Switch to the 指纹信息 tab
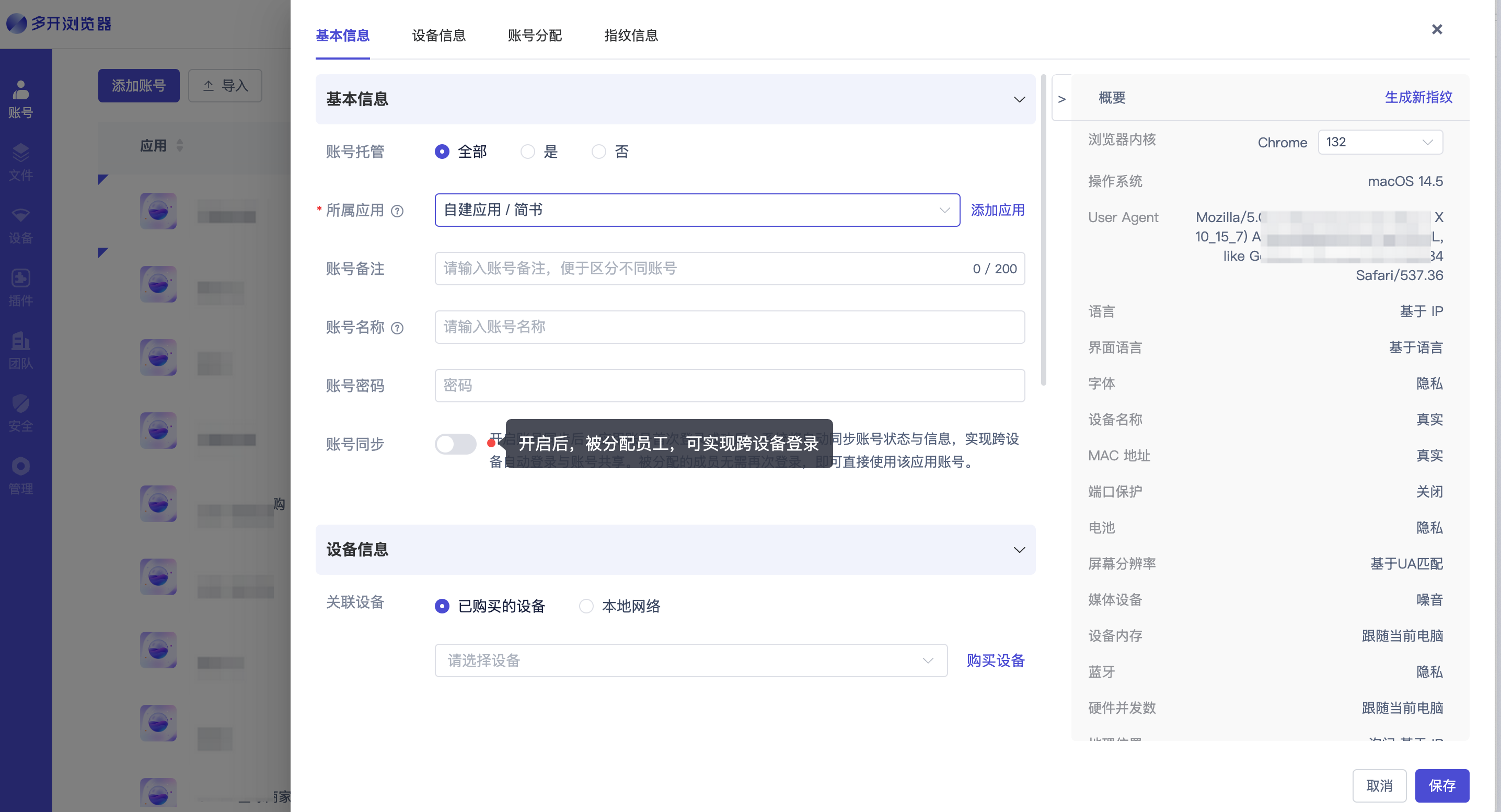Viewport: 1501px width, 812px height. click(630, 36)
